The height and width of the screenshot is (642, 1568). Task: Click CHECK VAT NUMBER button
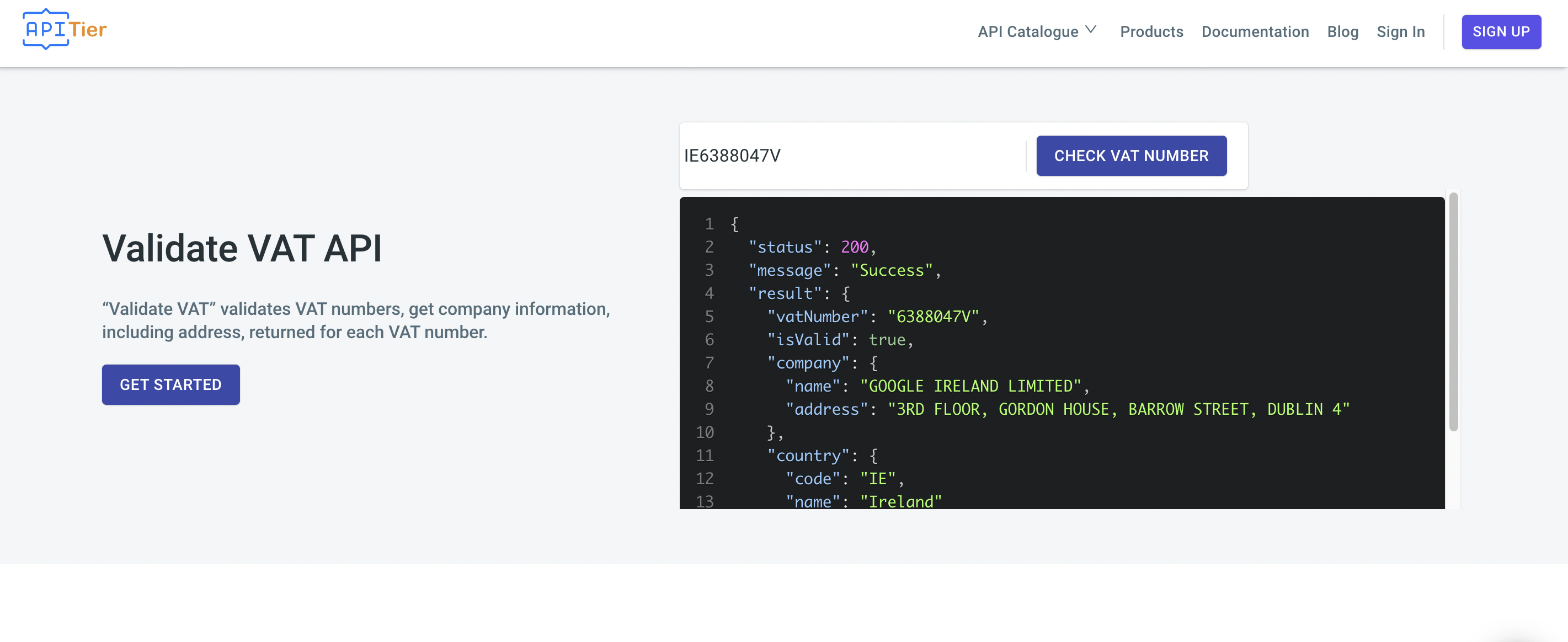(x=1131, y=156)
